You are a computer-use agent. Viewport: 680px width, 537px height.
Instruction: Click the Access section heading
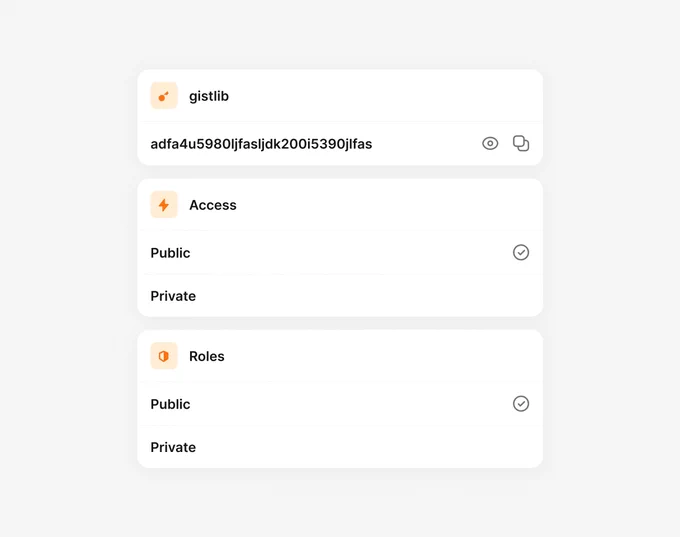212,205
